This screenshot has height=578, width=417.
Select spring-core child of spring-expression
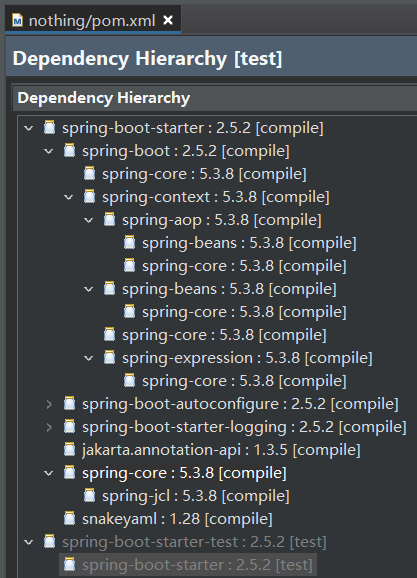coord(244,381)
